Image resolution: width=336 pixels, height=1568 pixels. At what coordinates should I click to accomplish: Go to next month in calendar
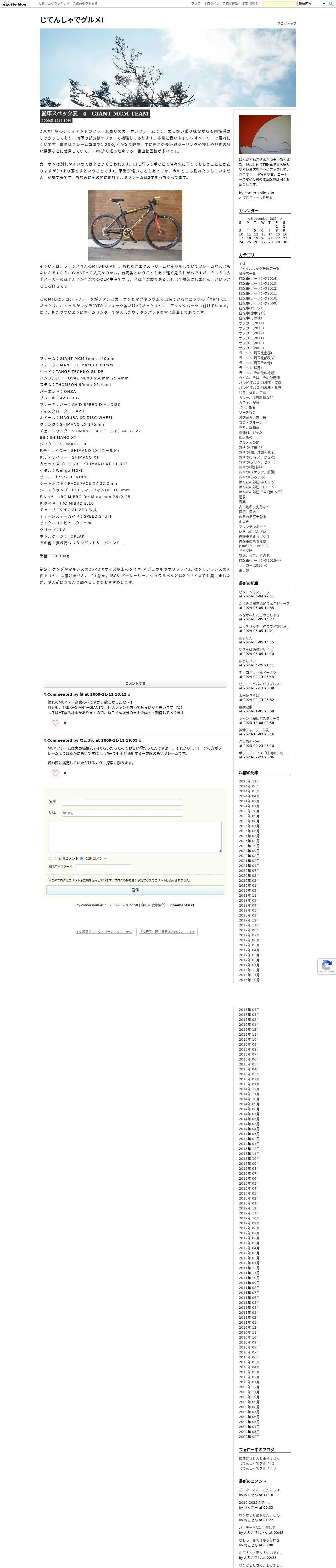281,218
